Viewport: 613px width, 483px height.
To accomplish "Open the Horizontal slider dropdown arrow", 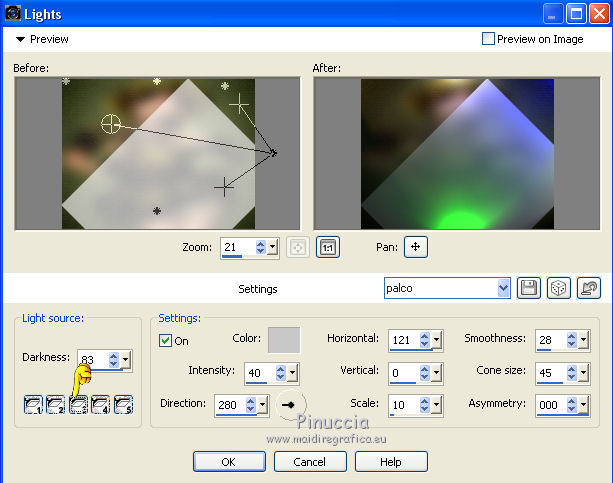I will click(437, 340).
